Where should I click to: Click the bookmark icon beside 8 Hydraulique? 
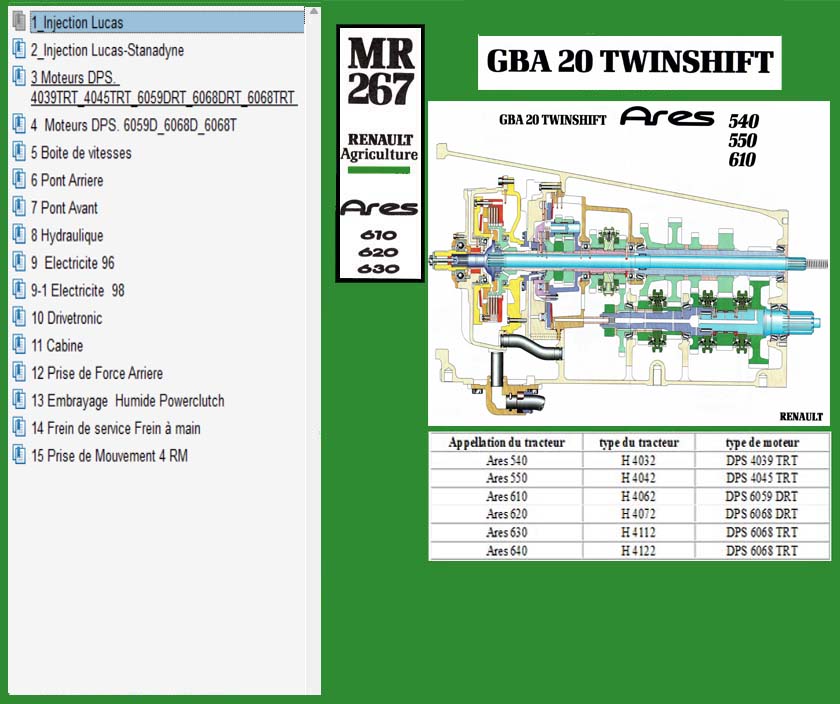tap(19, 235)
